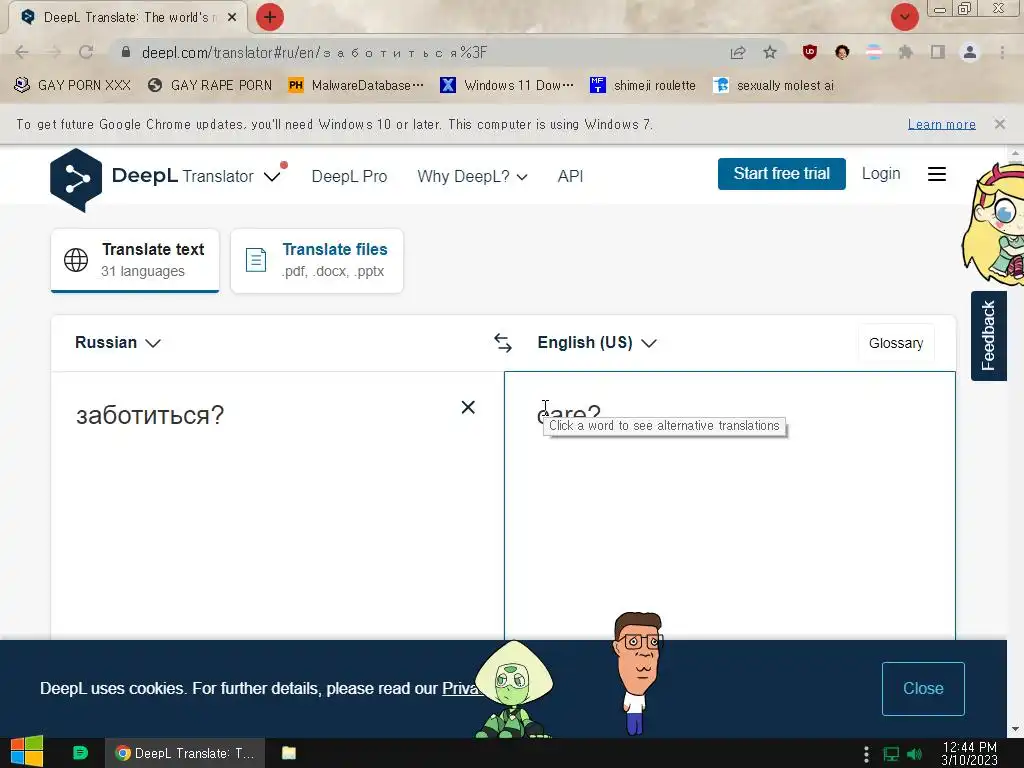Select the DeepL Translate browser tab
This screenshot has width=1024, height=768.
point(126,18)
